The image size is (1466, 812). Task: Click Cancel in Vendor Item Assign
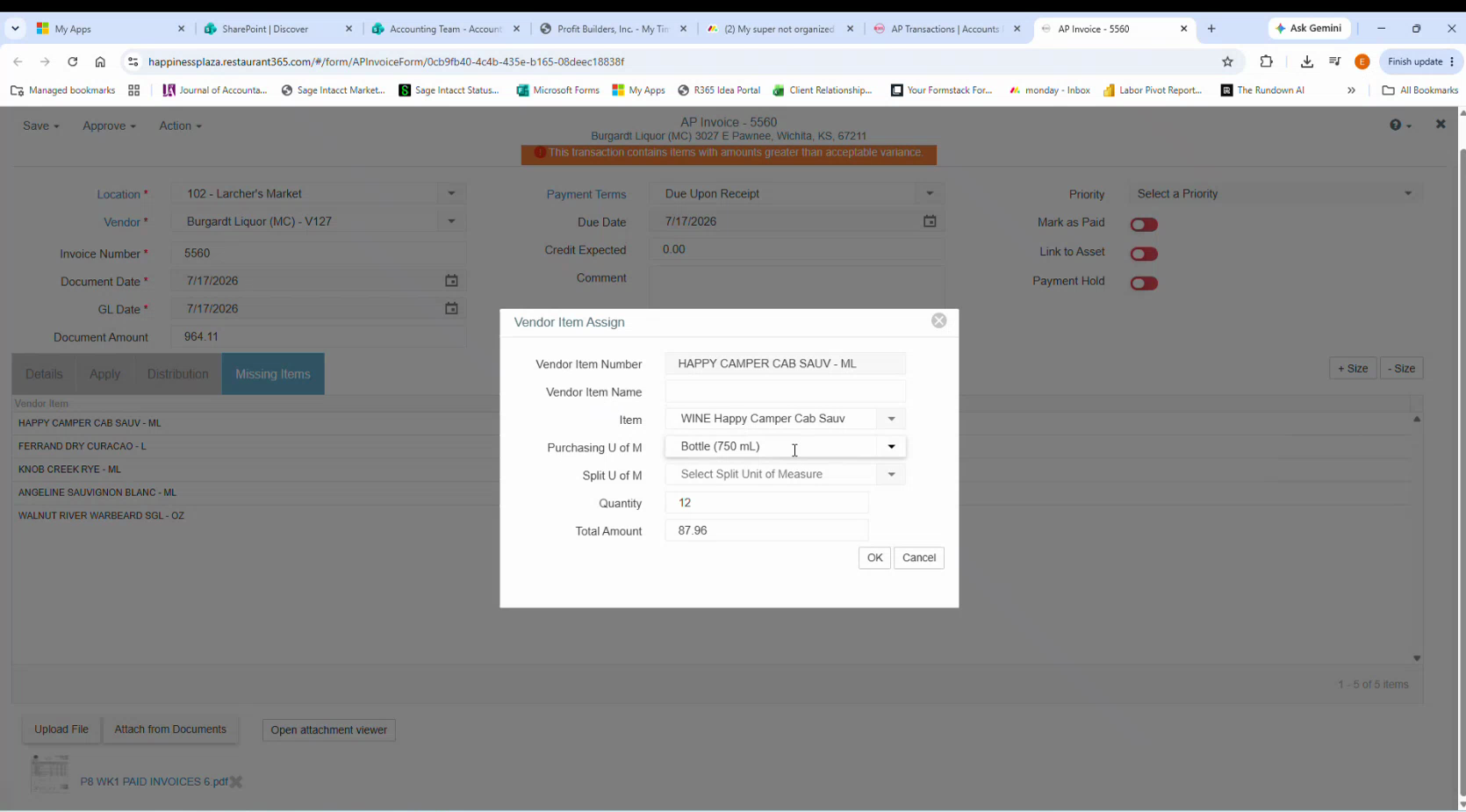tap(918, 557)
